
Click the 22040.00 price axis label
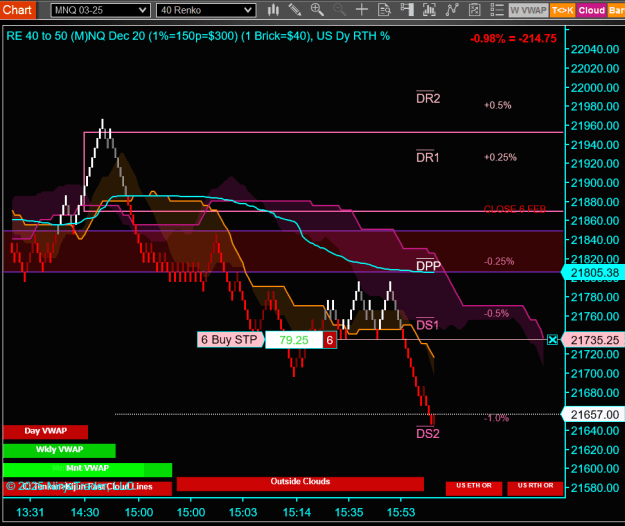pyautogui.click(x=595, y=49)
